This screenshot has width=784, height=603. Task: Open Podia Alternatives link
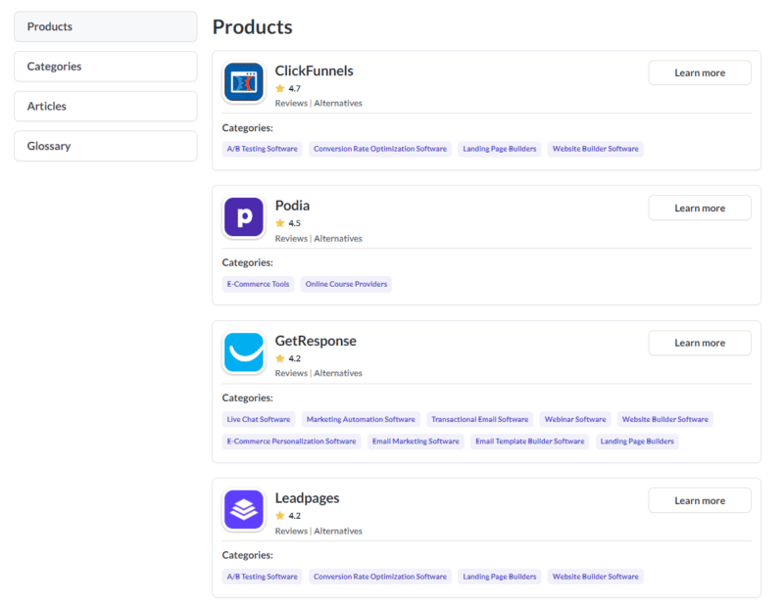(x=338, y=238)
